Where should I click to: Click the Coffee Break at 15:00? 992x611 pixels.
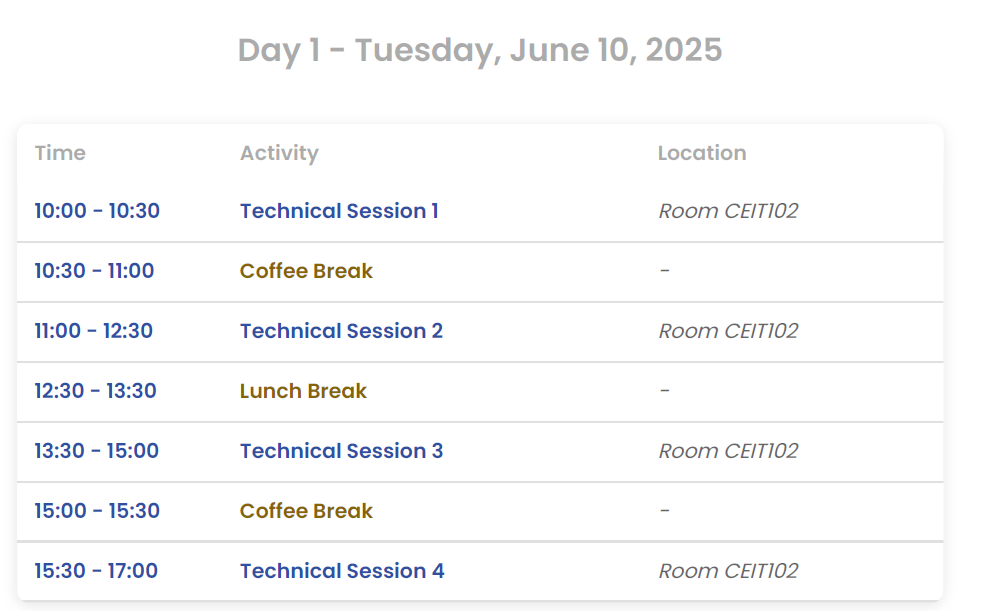[x=306, y=511]
